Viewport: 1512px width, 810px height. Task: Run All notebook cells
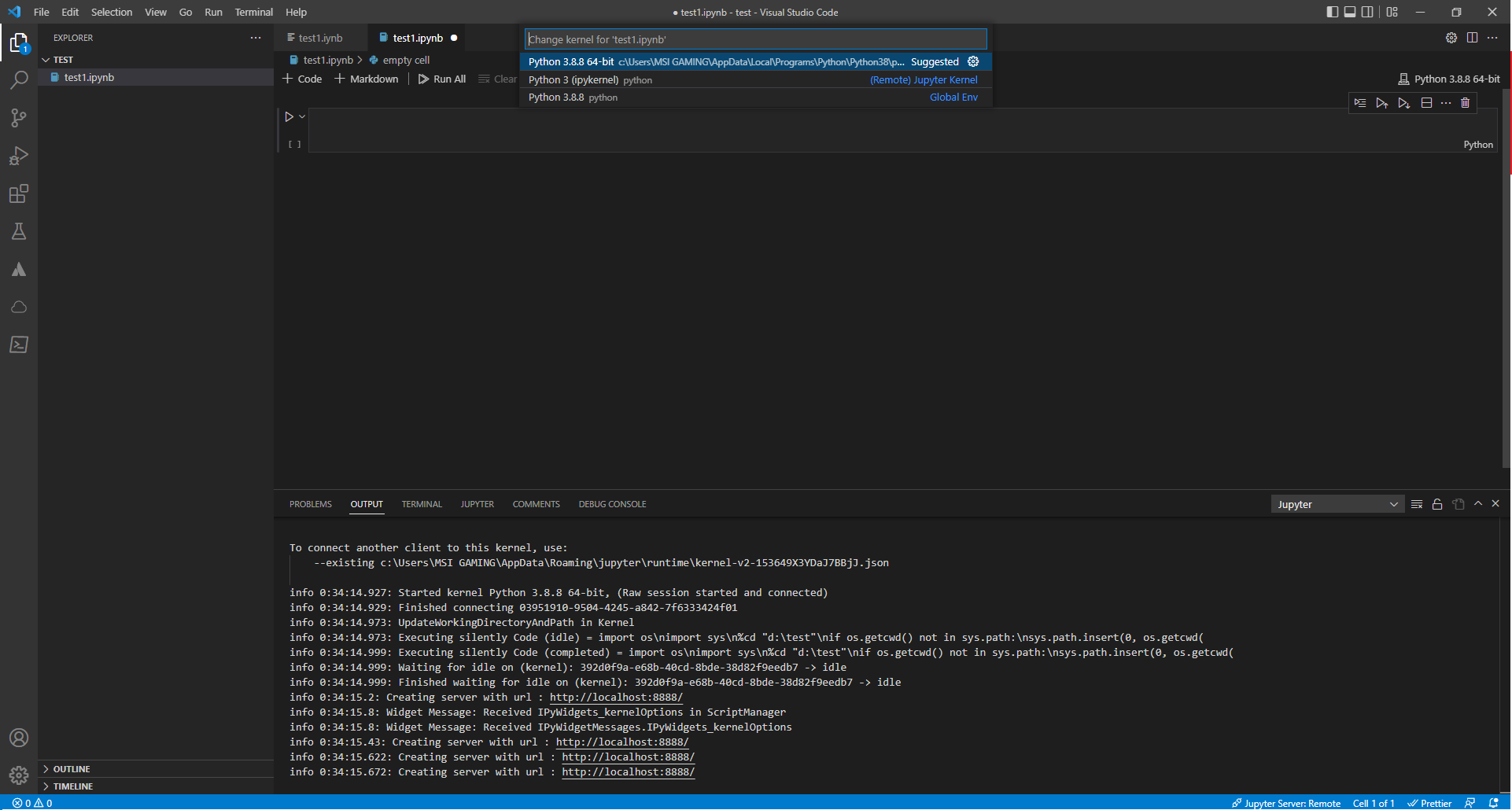(442, 79)
